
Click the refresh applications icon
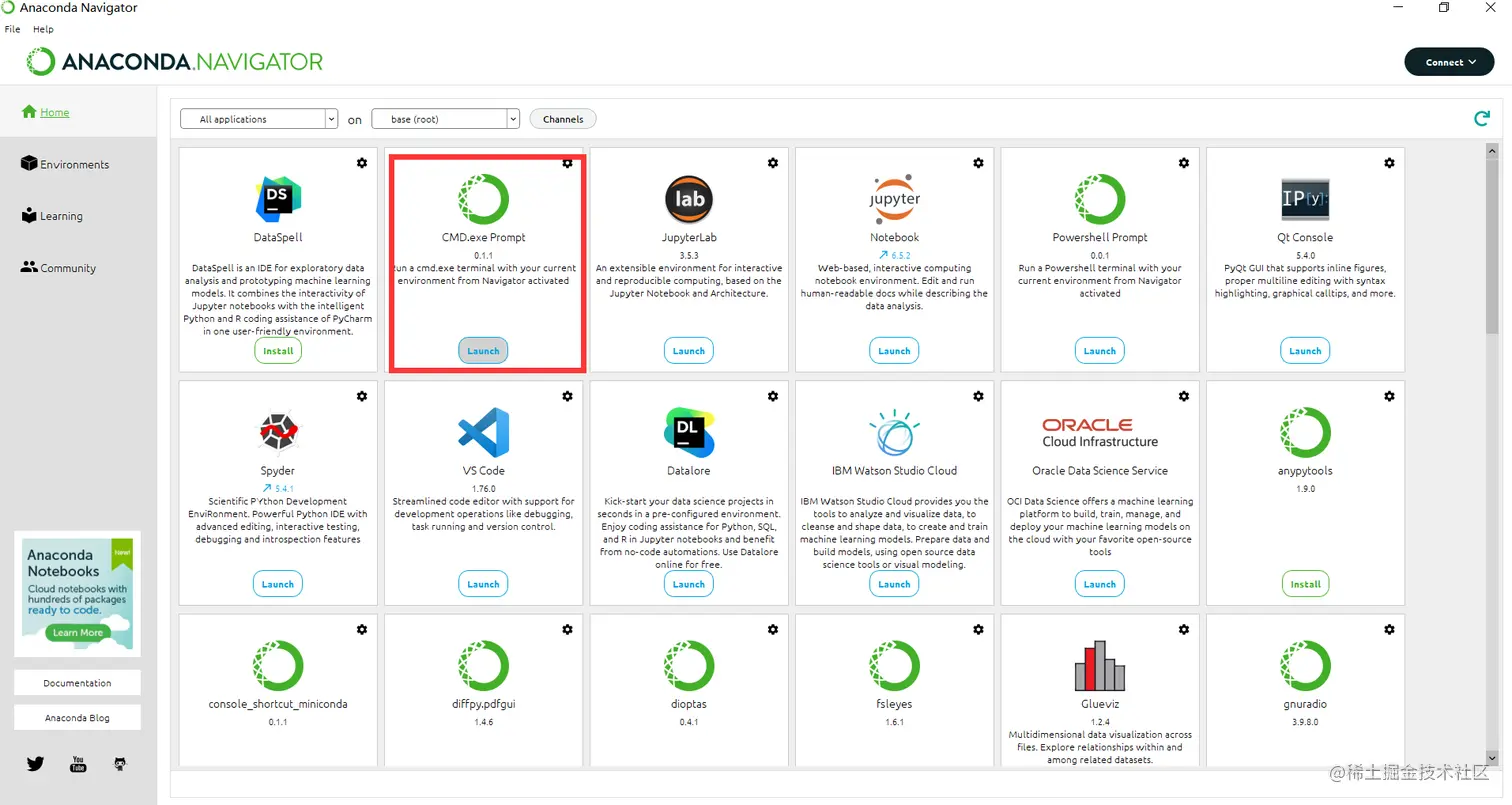[1482, 119]
